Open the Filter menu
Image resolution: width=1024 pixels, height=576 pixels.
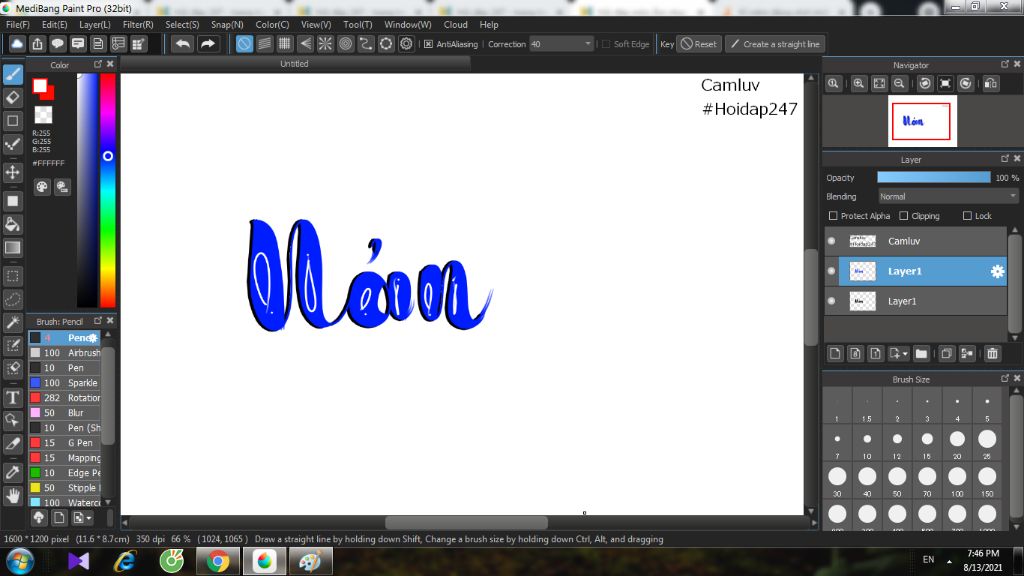138,24
